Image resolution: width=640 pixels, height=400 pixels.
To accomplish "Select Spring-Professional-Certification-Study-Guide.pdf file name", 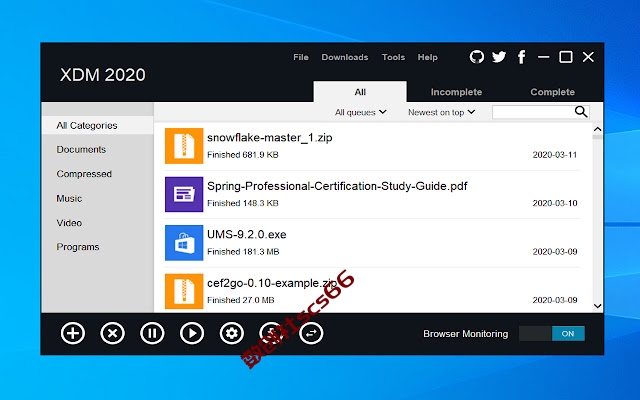I will 337,186.
